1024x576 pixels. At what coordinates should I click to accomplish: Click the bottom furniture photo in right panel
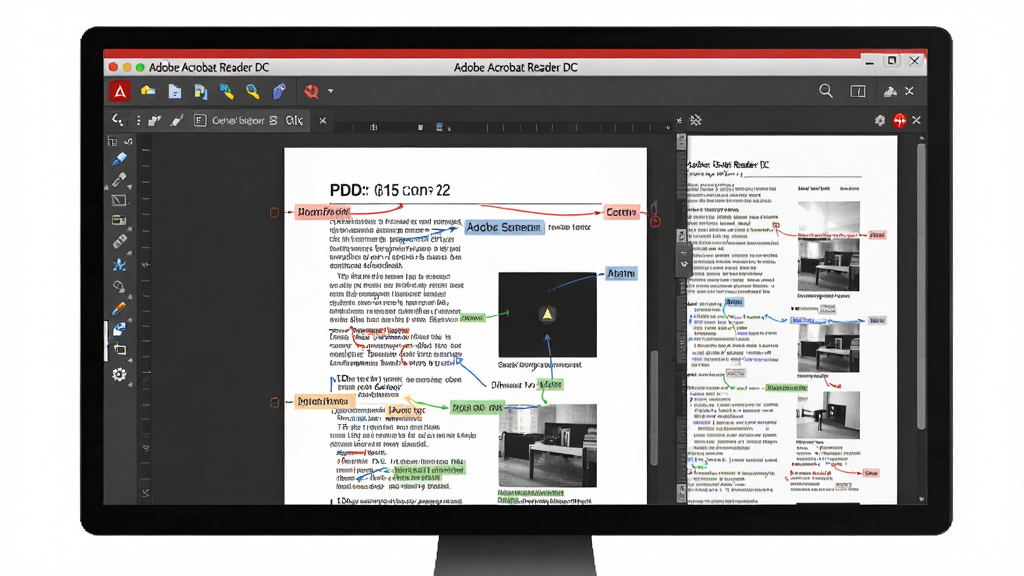tap(828, 415)
